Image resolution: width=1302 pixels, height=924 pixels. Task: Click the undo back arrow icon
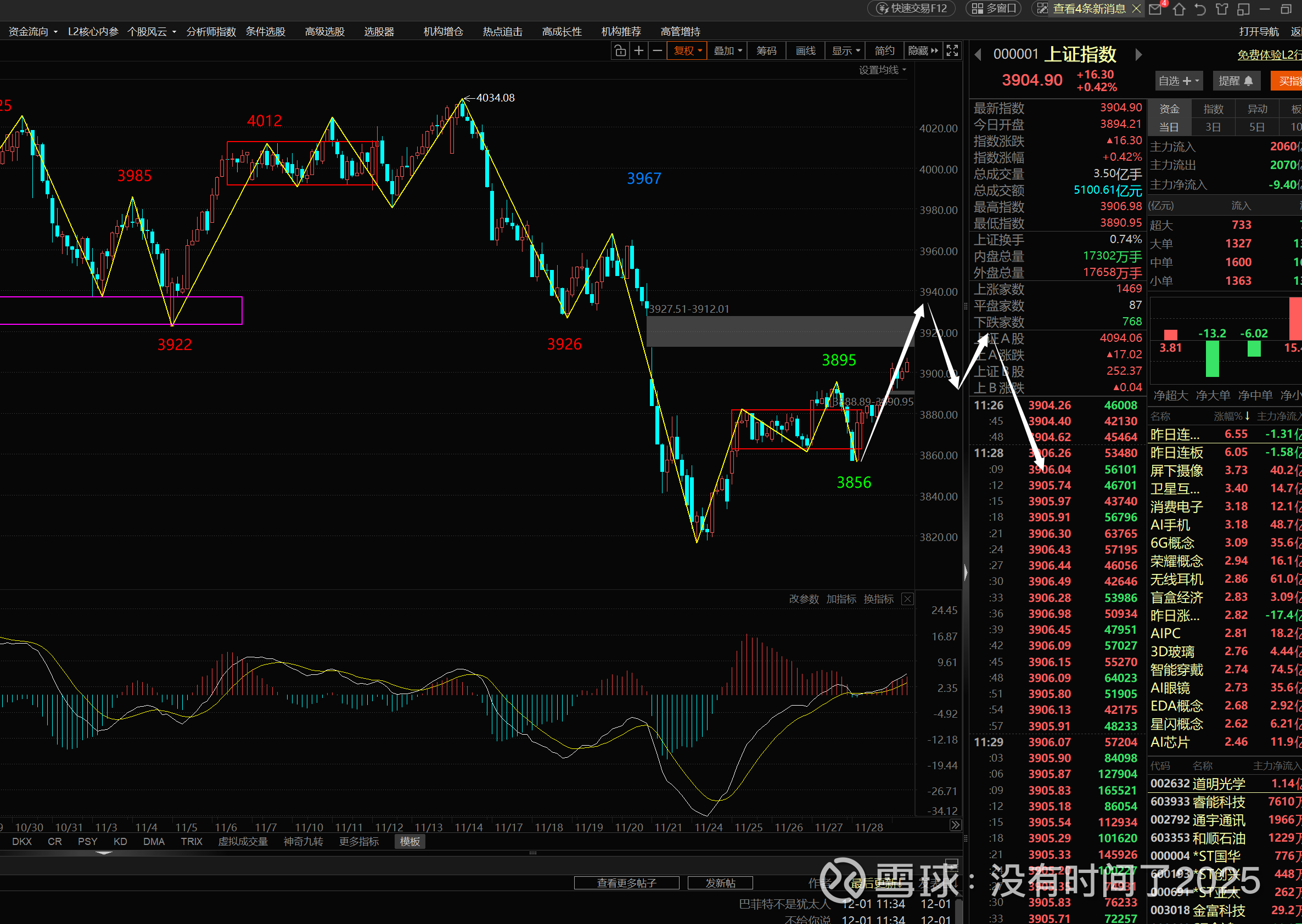[1200, 9]
